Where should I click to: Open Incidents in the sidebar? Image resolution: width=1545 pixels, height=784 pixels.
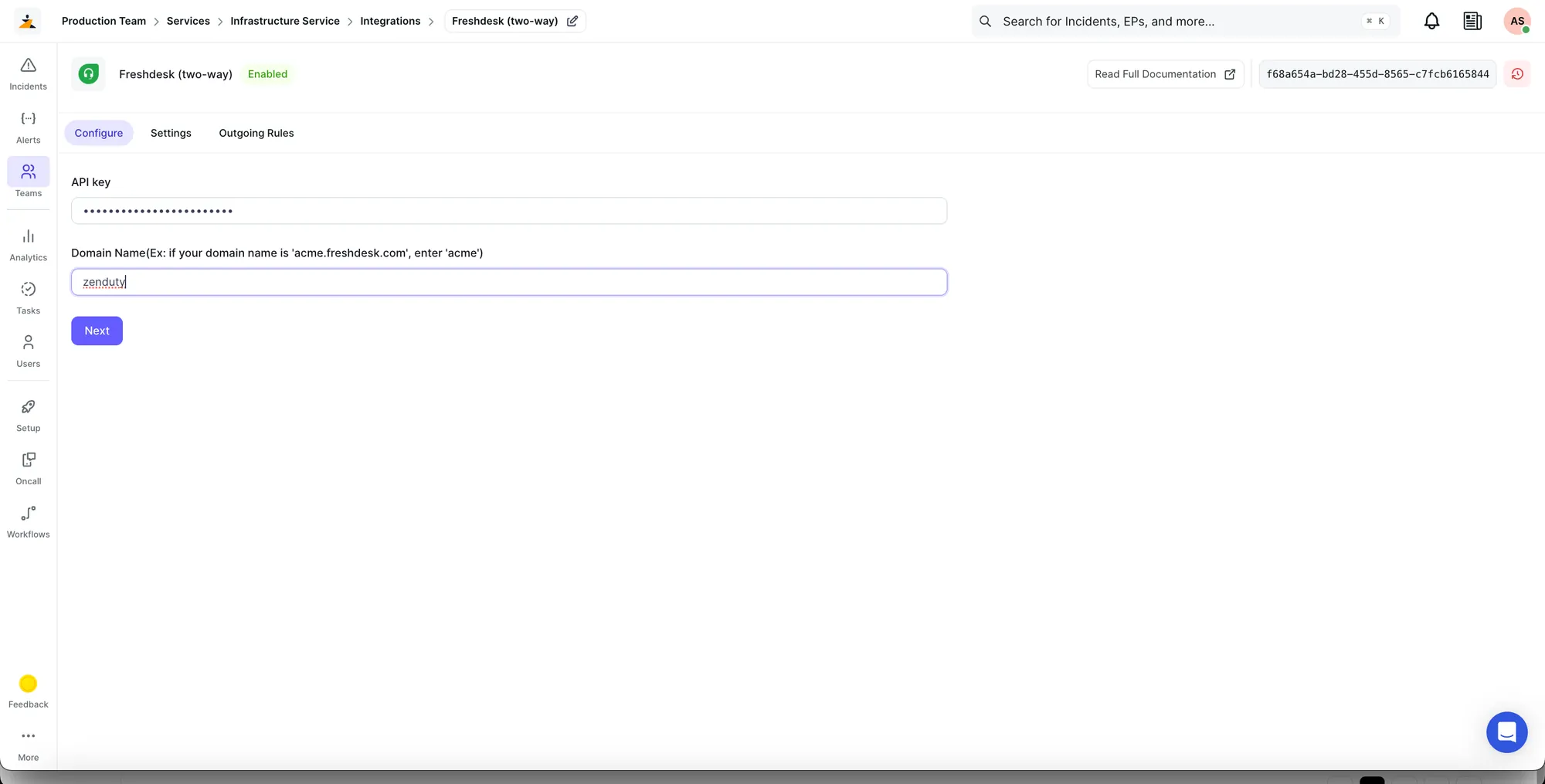point(28,74)
